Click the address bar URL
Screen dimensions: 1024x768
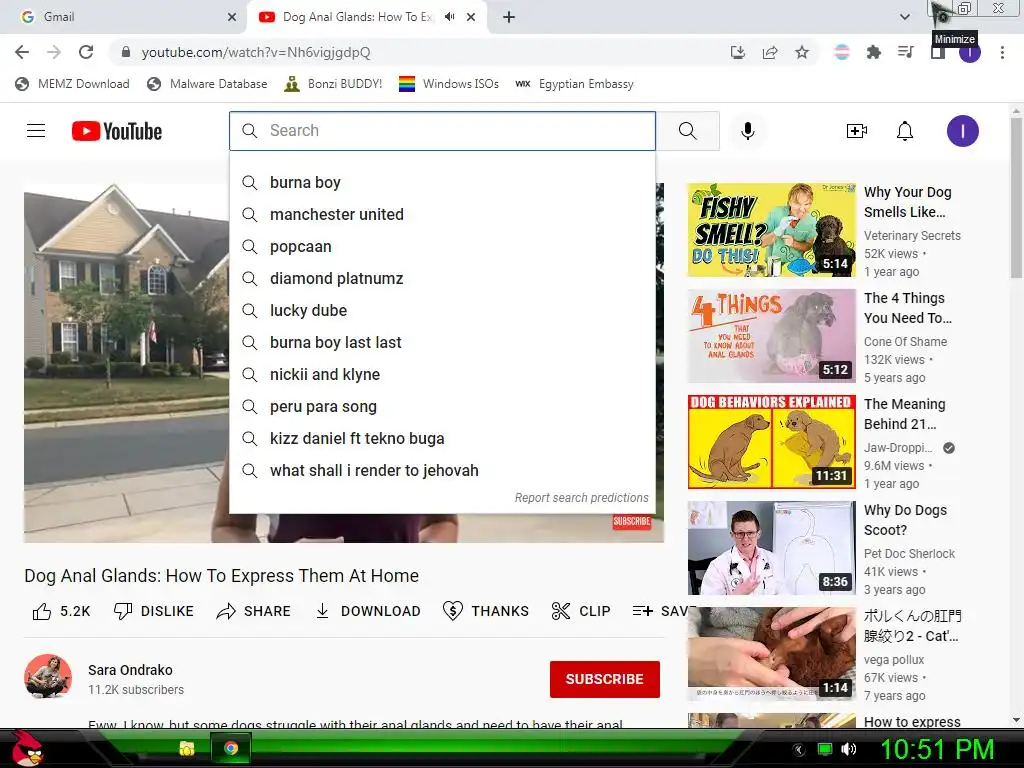(x=256, y=52)
